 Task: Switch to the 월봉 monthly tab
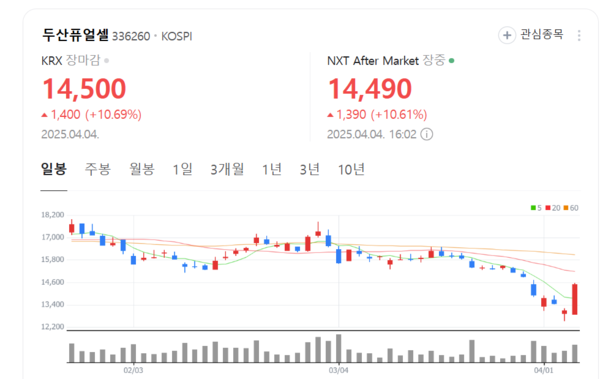142,169
